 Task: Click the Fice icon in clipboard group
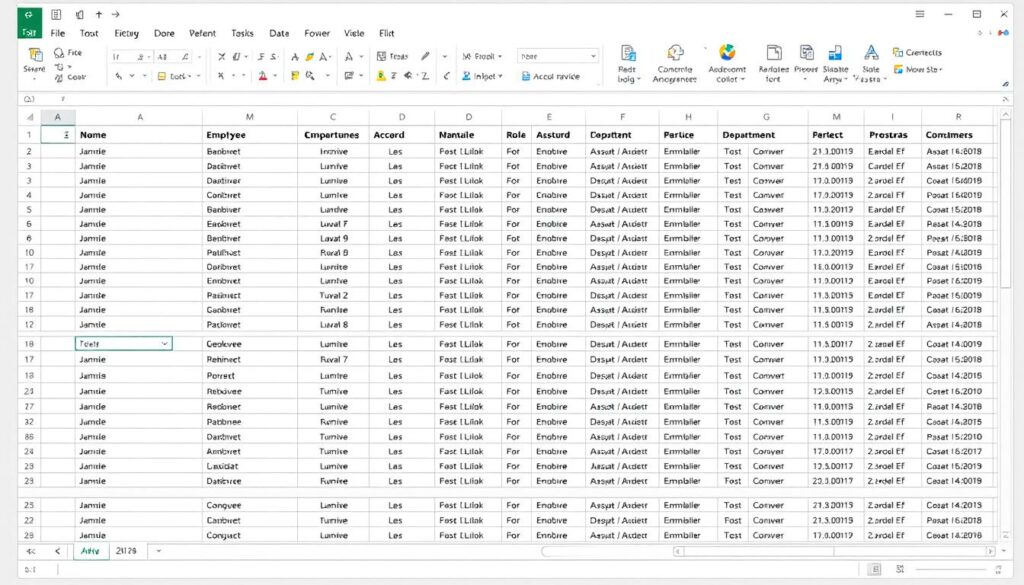(59, 53)
